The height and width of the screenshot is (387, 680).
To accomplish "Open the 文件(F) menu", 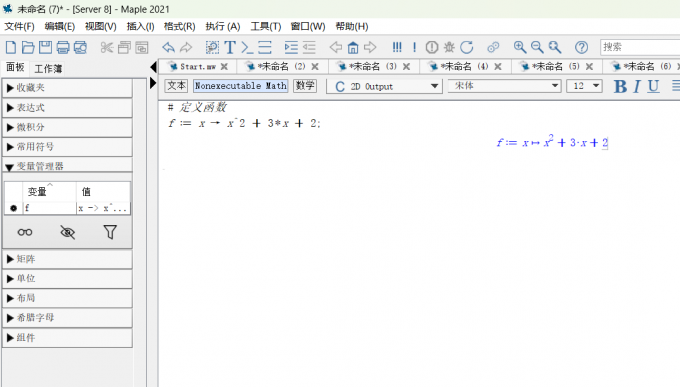I will point(20,26).
